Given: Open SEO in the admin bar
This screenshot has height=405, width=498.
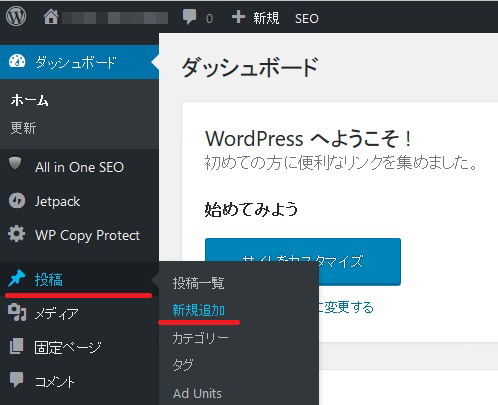Looking at the screenshot, I should click(x=307, y=19).
